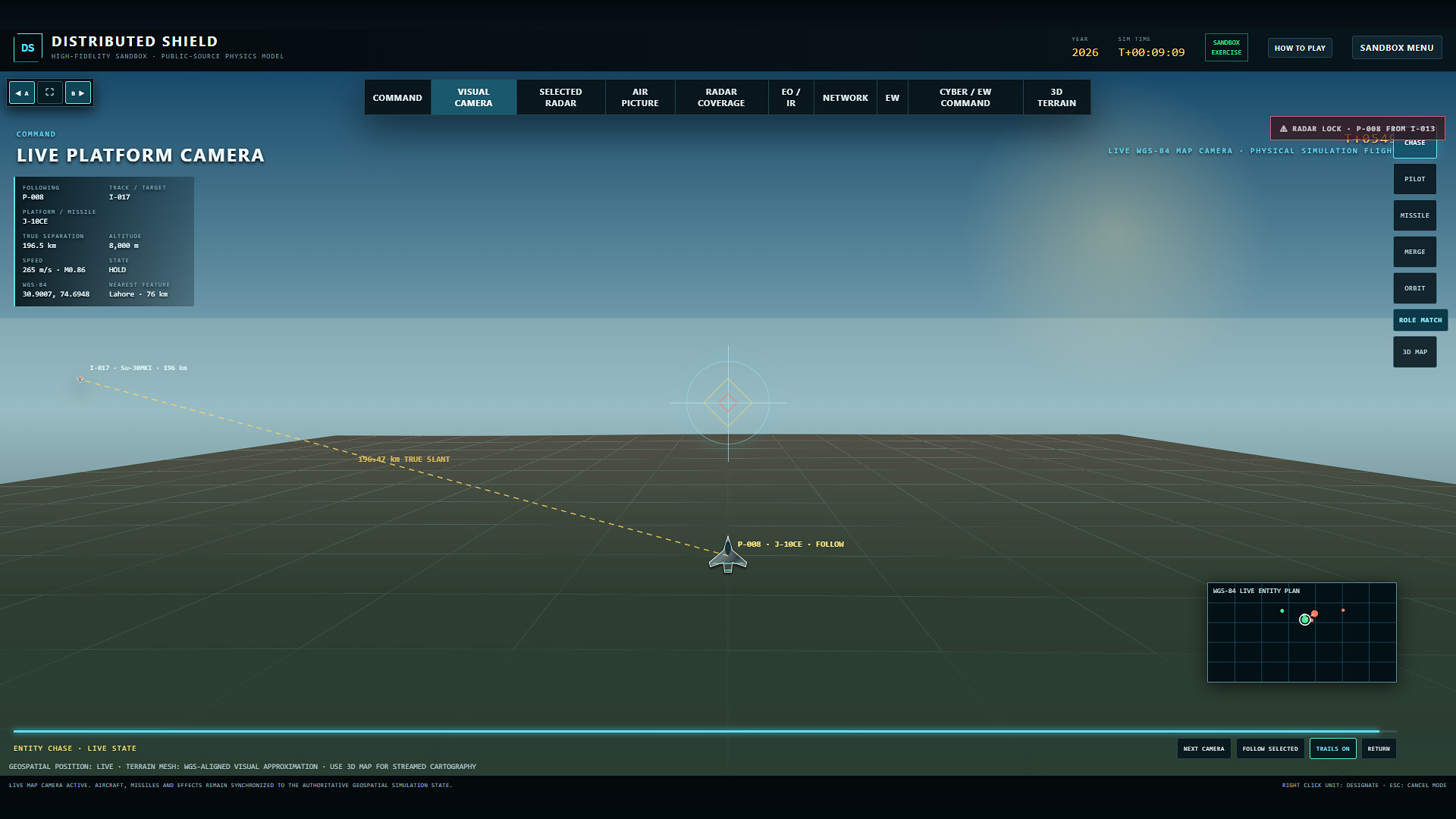Click the next side B arrow button
1456x819 pixels.
[78, 93]
